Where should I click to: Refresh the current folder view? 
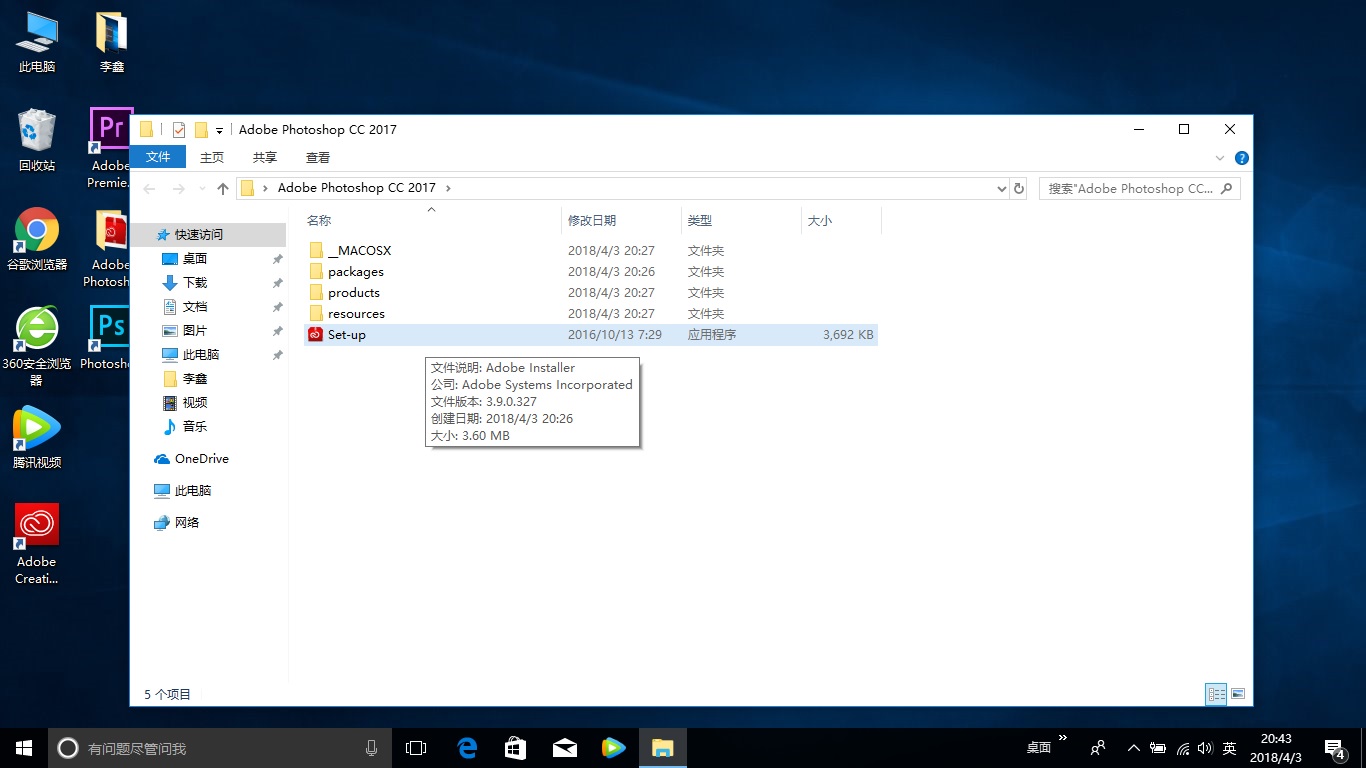click(x=1019, y=188)
